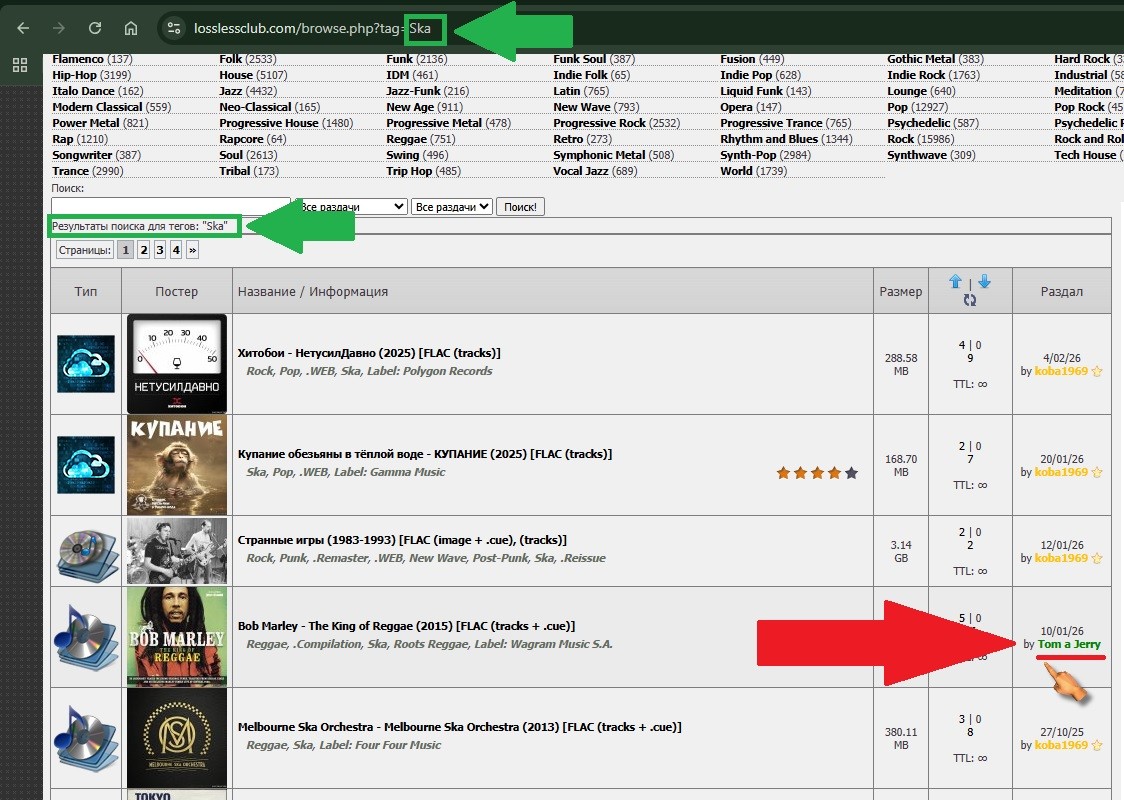Filter by Hip-Hop genre tag
This screenshot has height=800, width=1124.
pyautogui.click(x=75, y=75)
